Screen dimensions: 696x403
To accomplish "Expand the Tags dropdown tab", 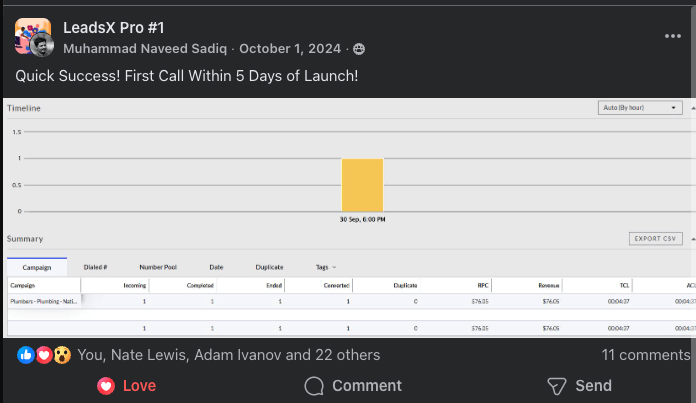I will [x=325, y=267].
